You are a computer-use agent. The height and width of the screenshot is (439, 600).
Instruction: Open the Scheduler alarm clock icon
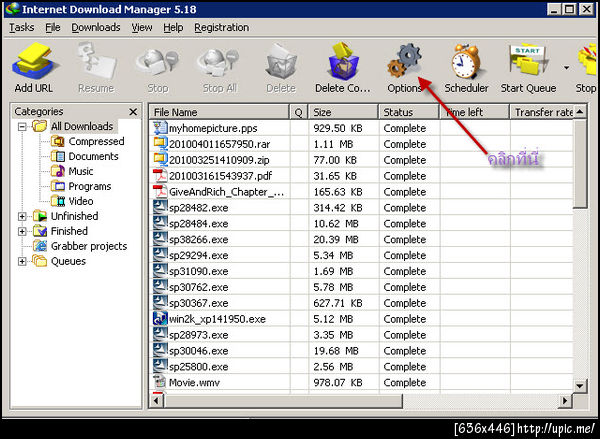coord(466,61)
